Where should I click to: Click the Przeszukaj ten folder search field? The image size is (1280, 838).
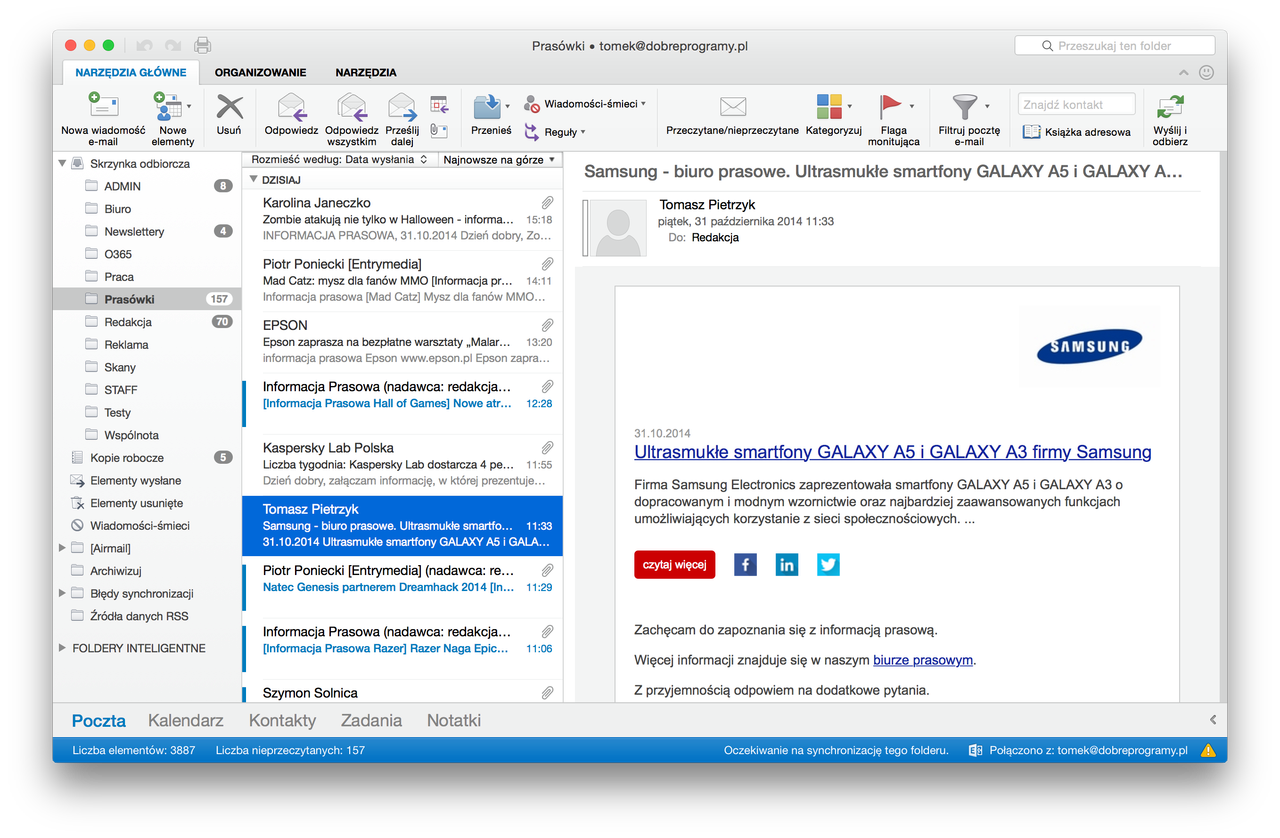(x=1114, y=45)
